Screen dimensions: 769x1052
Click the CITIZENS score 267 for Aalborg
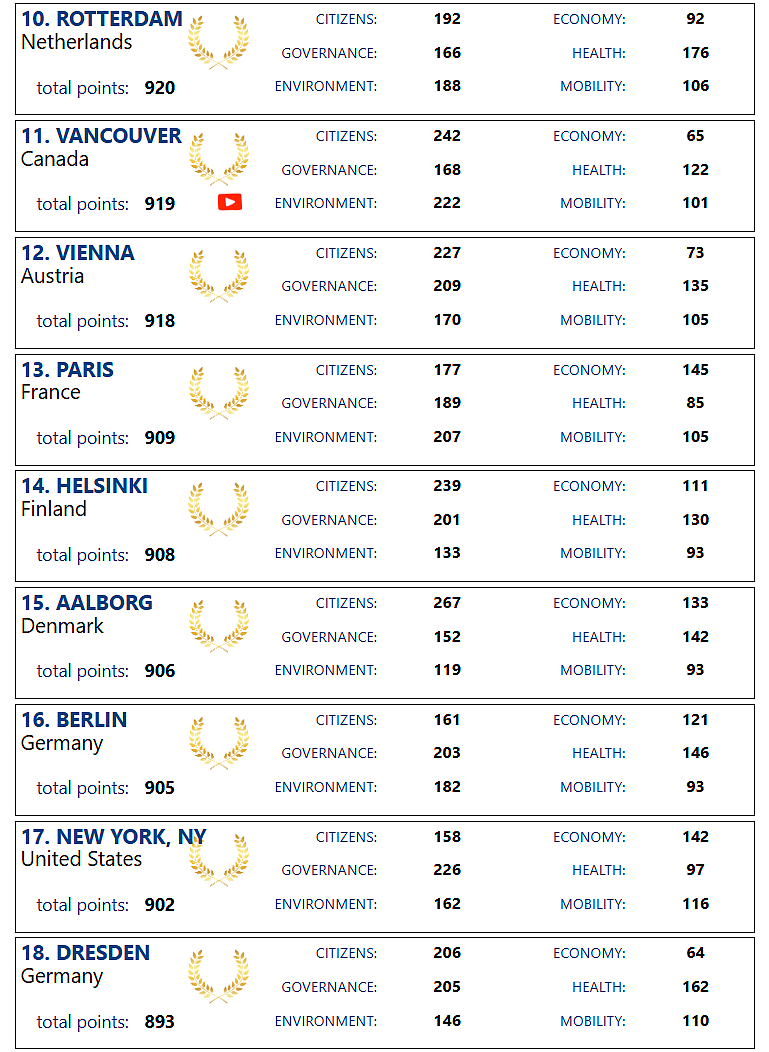[x=447, y=602]
